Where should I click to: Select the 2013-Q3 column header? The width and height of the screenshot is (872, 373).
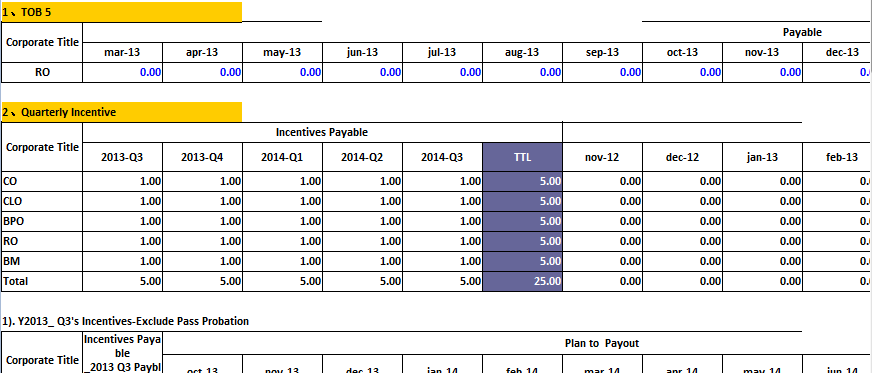122,157
